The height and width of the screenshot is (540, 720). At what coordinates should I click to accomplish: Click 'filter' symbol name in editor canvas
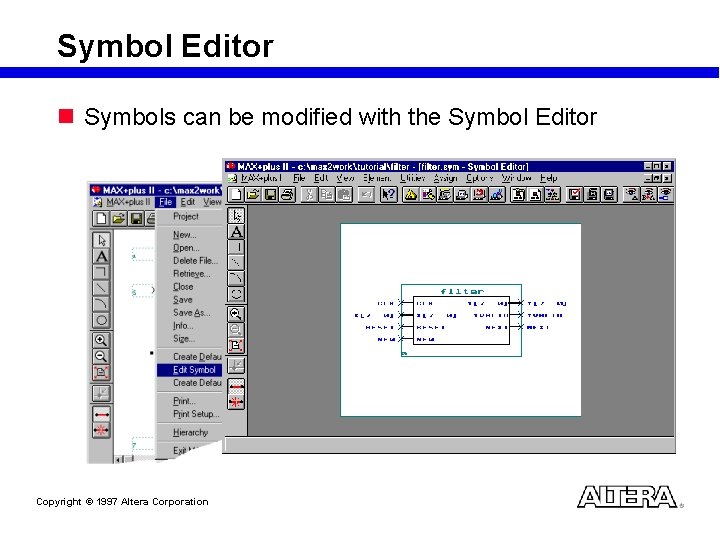[x=462, y=291]
